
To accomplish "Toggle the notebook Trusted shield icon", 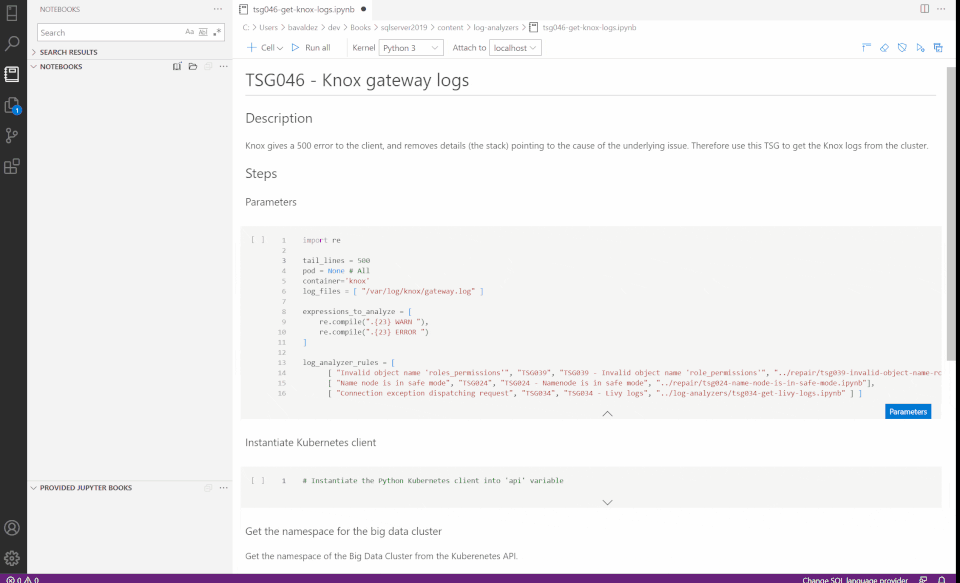I will click(x=903, y=47).
